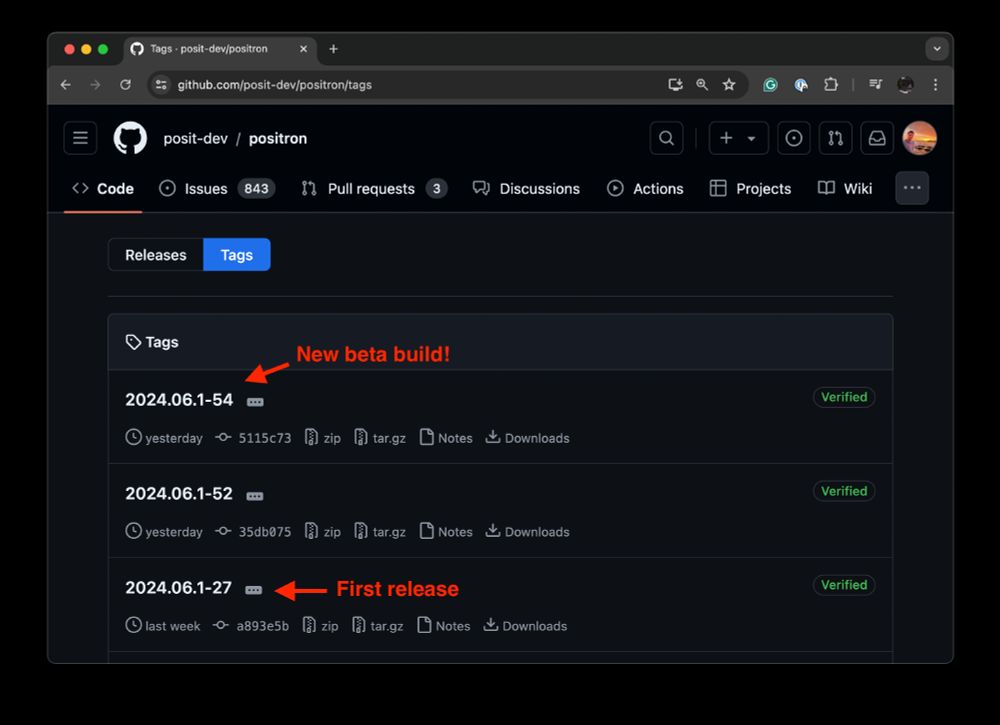1000x725 pixels.
Task: Click Verified badge for tag 2024.06.1-27
Action: tap(844, 585)
